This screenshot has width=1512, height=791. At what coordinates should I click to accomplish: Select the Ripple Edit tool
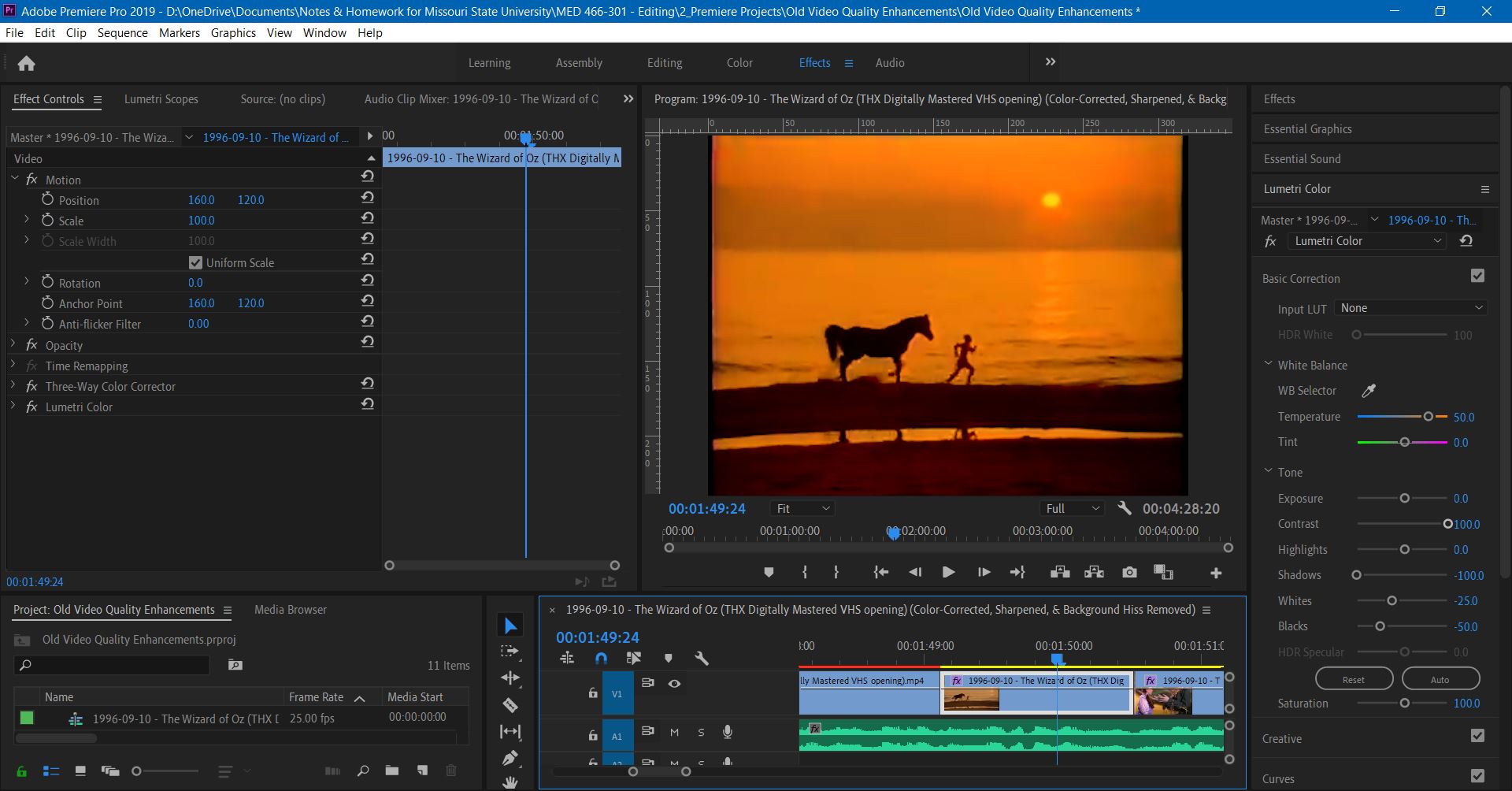[510, 678]
